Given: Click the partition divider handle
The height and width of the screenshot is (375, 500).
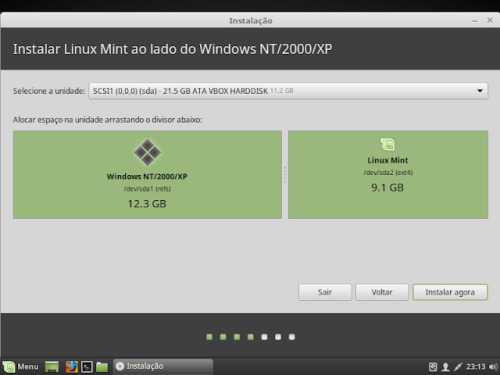Looking at the screenshot, I should (285, 175).
